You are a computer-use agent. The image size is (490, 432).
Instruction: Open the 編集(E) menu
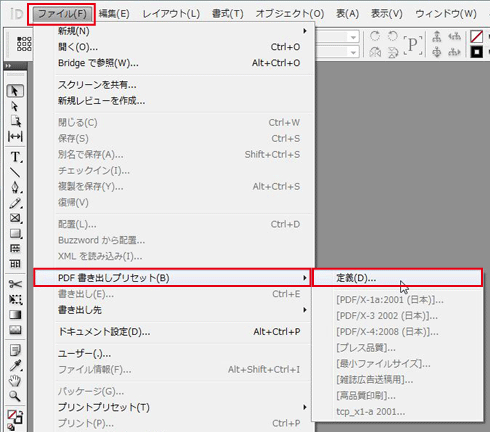coord(114,14)
